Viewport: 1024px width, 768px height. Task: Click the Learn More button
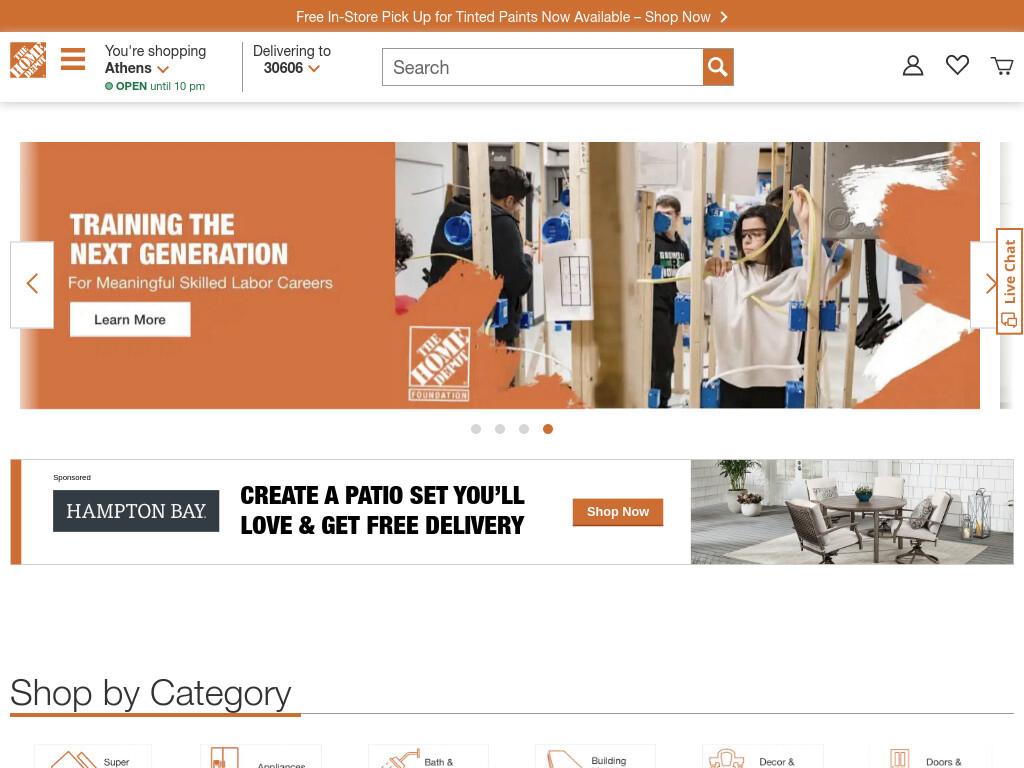130,319
